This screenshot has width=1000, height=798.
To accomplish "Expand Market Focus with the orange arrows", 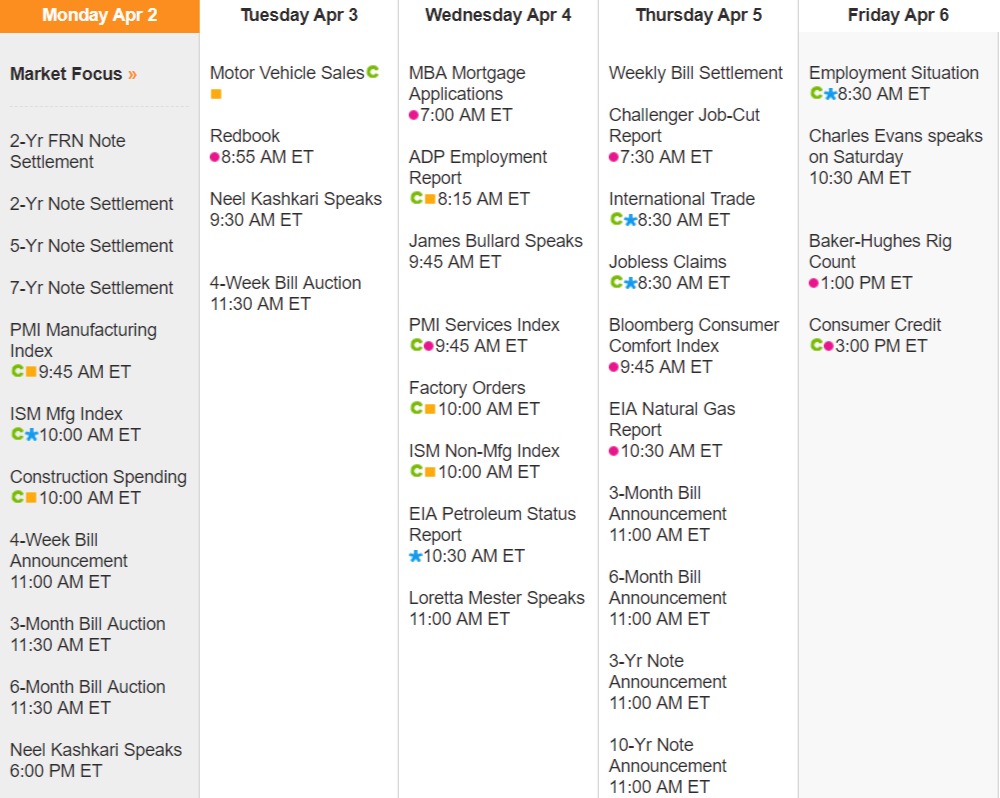I will (132, 74).
